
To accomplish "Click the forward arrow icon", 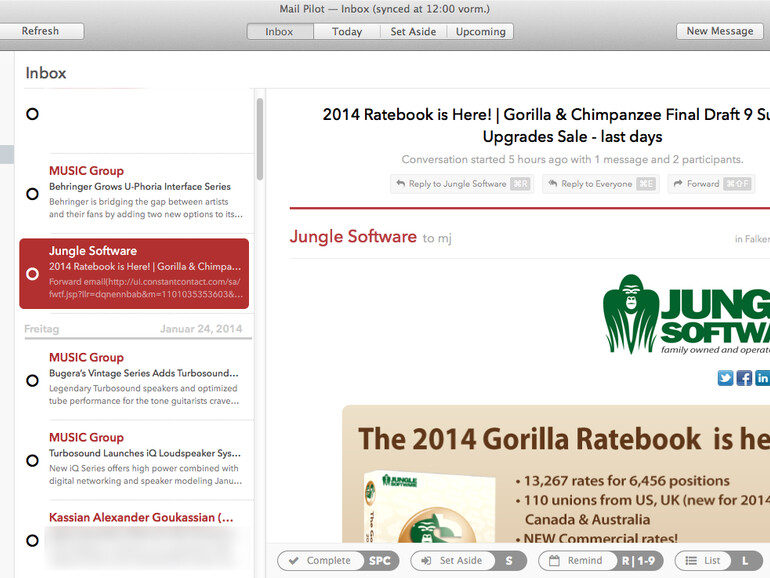I will [678, 183].
